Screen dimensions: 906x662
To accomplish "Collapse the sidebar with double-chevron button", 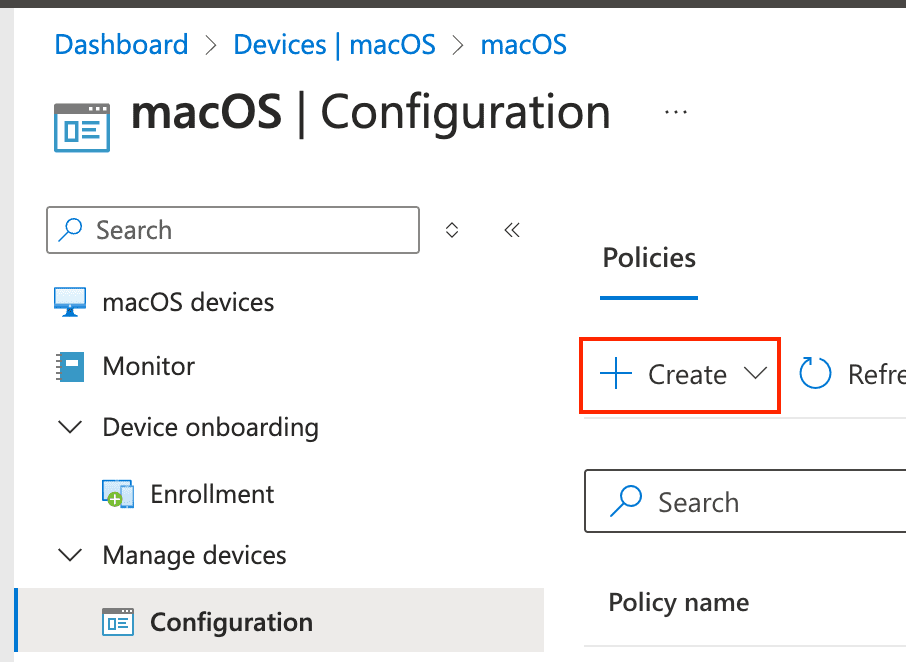I will tap(511, 229).
